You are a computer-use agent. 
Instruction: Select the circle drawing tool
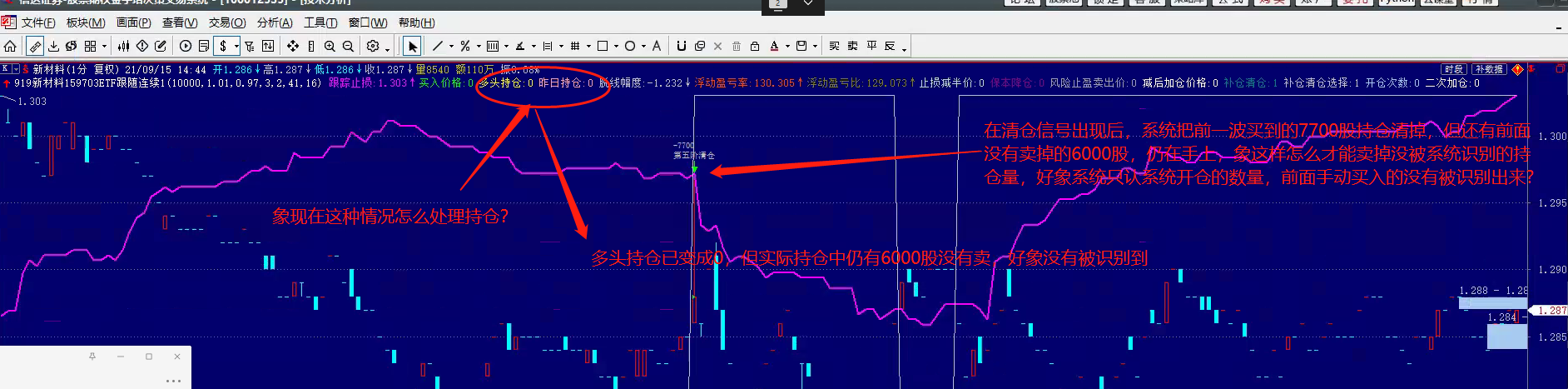630,46
